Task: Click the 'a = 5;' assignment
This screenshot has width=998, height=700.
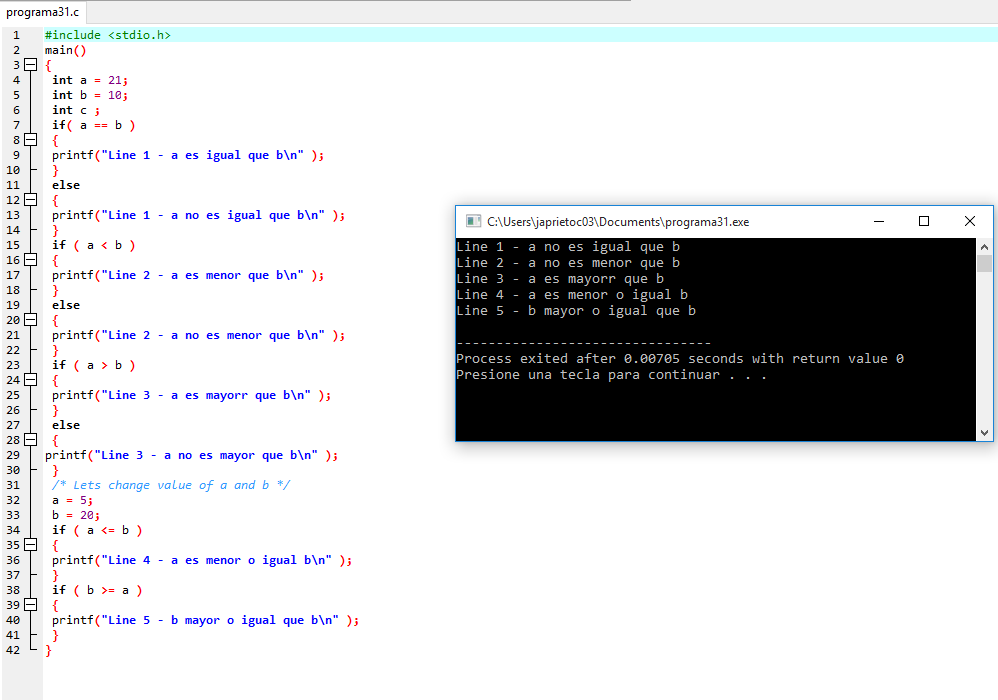Action: point(73,500)
